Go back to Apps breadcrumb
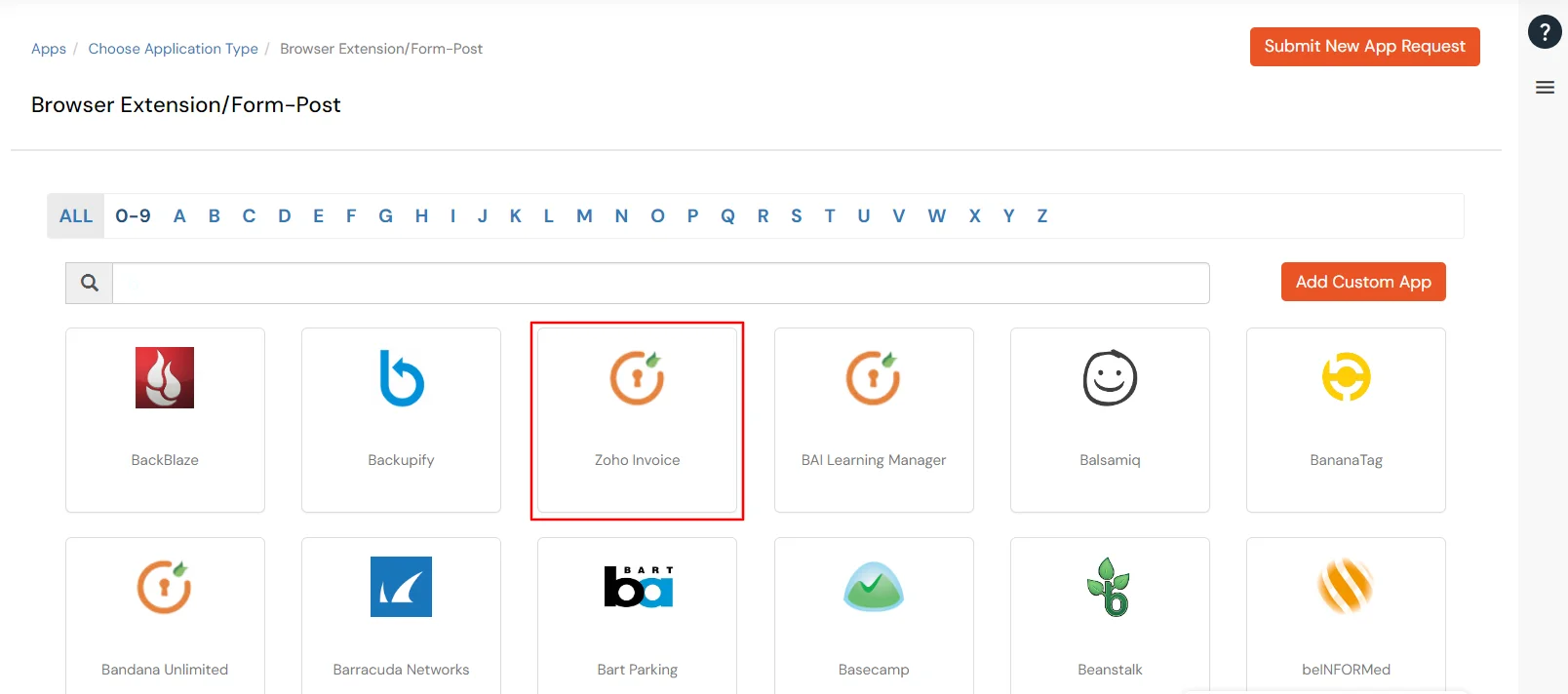This screenshot has width=1568, height=694. [49, 49]
